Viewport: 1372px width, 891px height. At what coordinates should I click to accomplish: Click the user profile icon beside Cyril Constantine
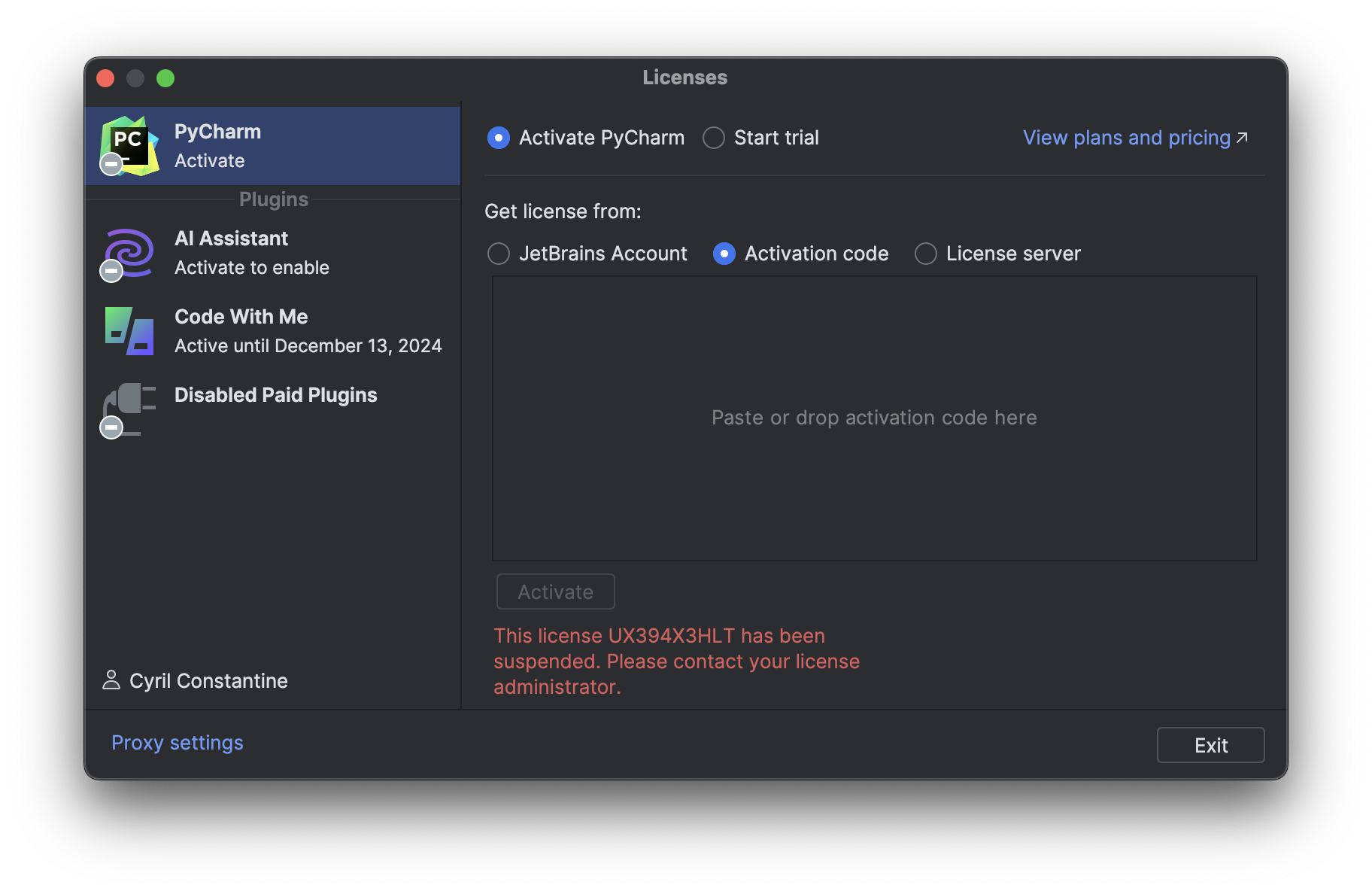pos(111,680)
